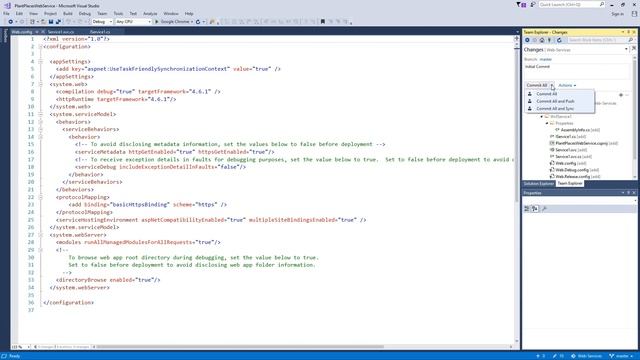Select Web.Debug.config in the changes list
Screen dimensions: 640x360
pos(574,170)
